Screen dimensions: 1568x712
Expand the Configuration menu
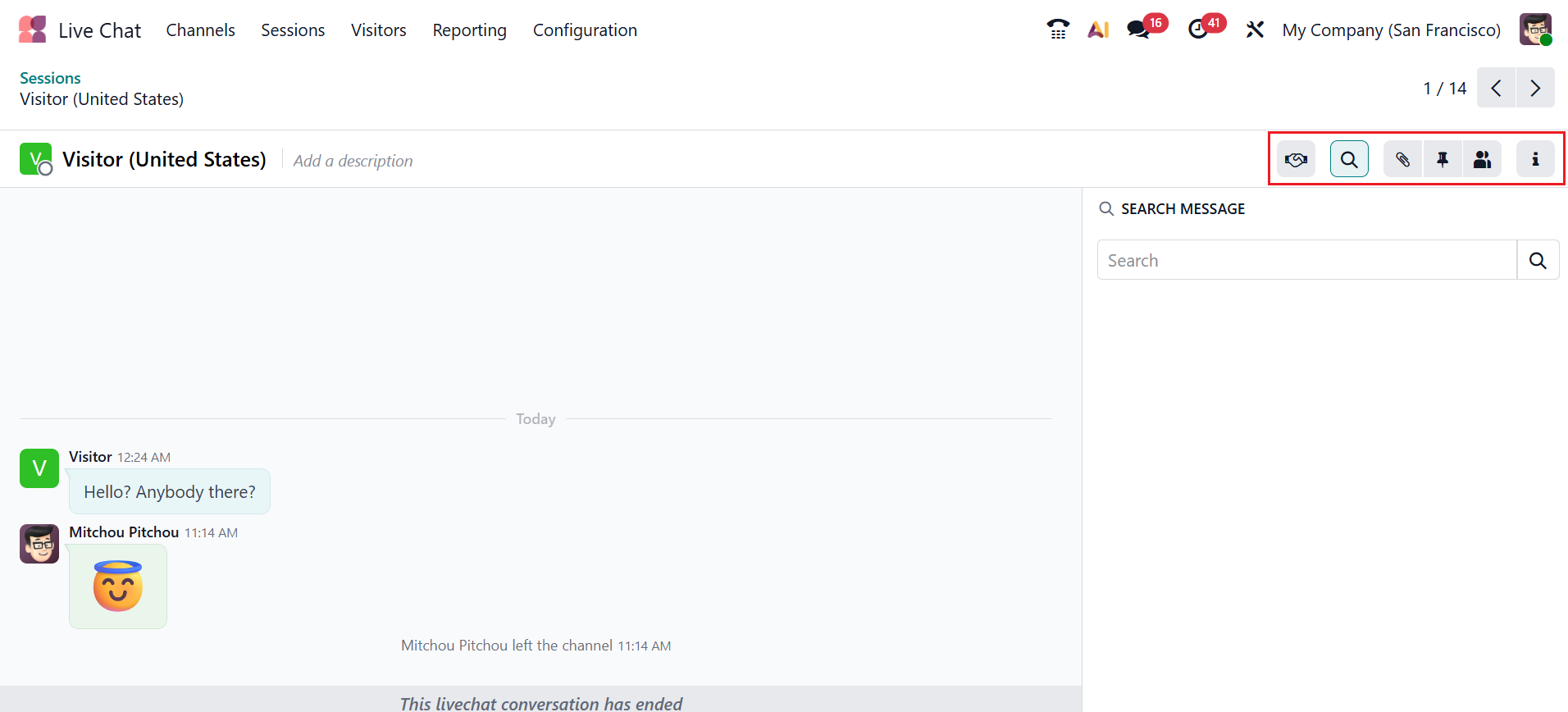585,30
